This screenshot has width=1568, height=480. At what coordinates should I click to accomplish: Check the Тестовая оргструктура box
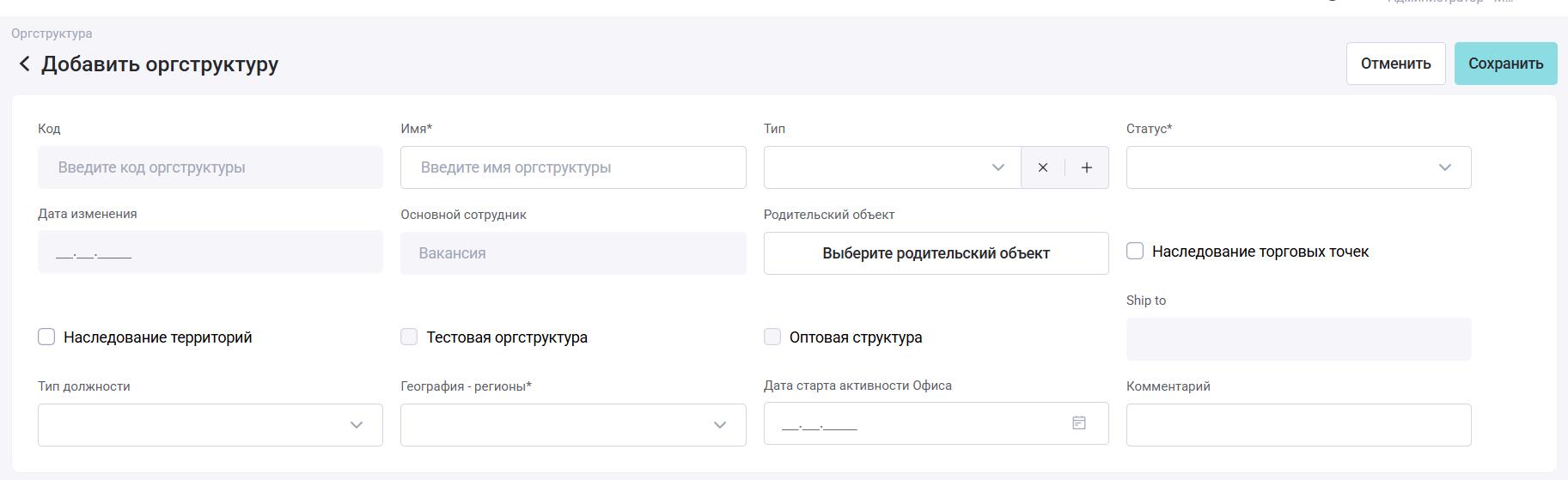point(409,337)
